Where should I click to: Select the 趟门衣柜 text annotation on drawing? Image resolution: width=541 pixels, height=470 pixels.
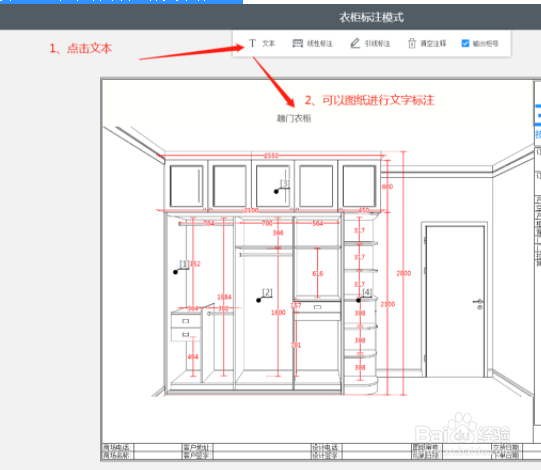(294, 118)
